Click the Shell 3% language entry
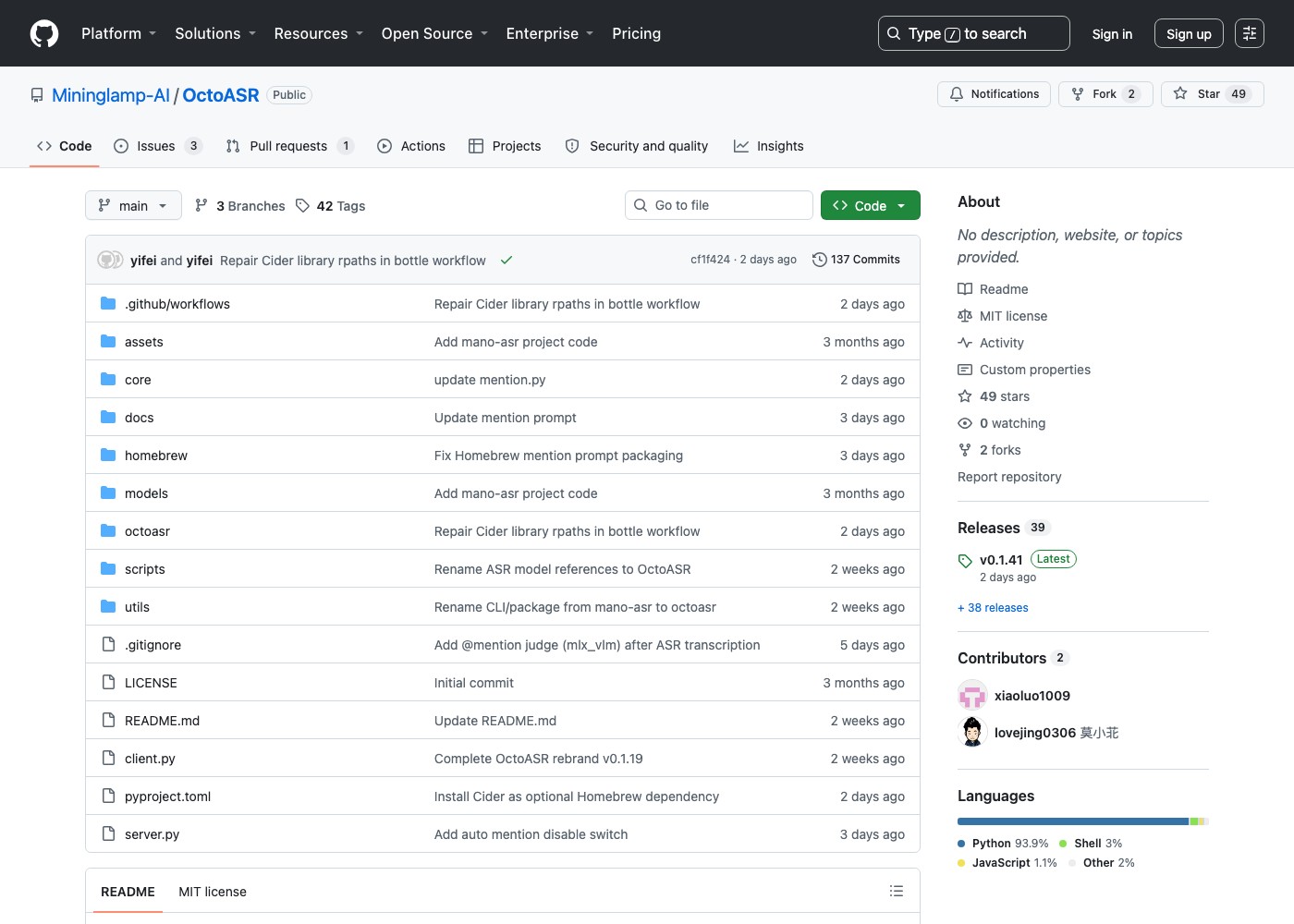Viewport: 1294px width, 924px height. click(x=1091, y=844)
